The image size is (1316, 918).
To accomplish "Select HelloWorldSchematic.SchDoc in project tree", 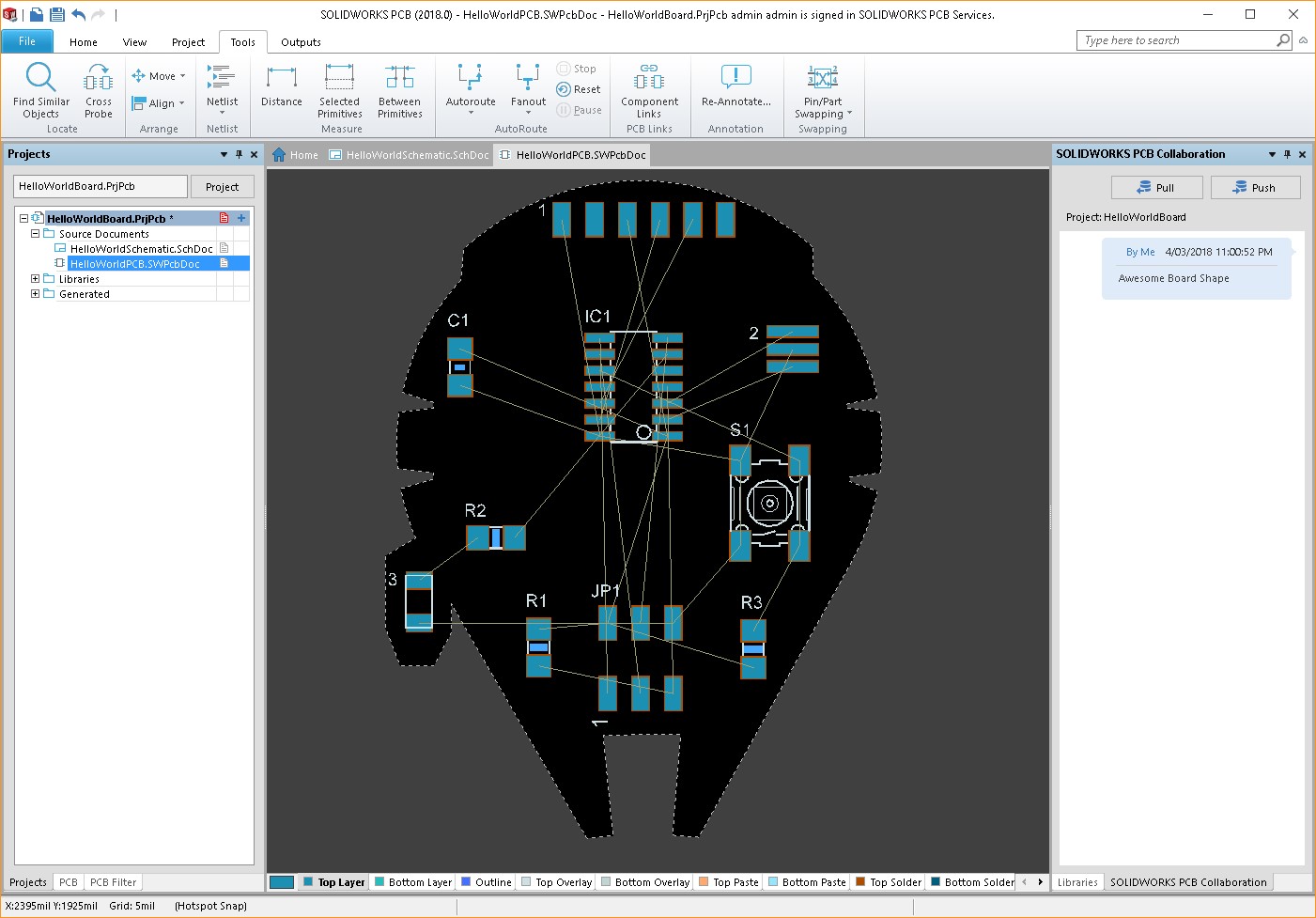I will pos(141,248).
